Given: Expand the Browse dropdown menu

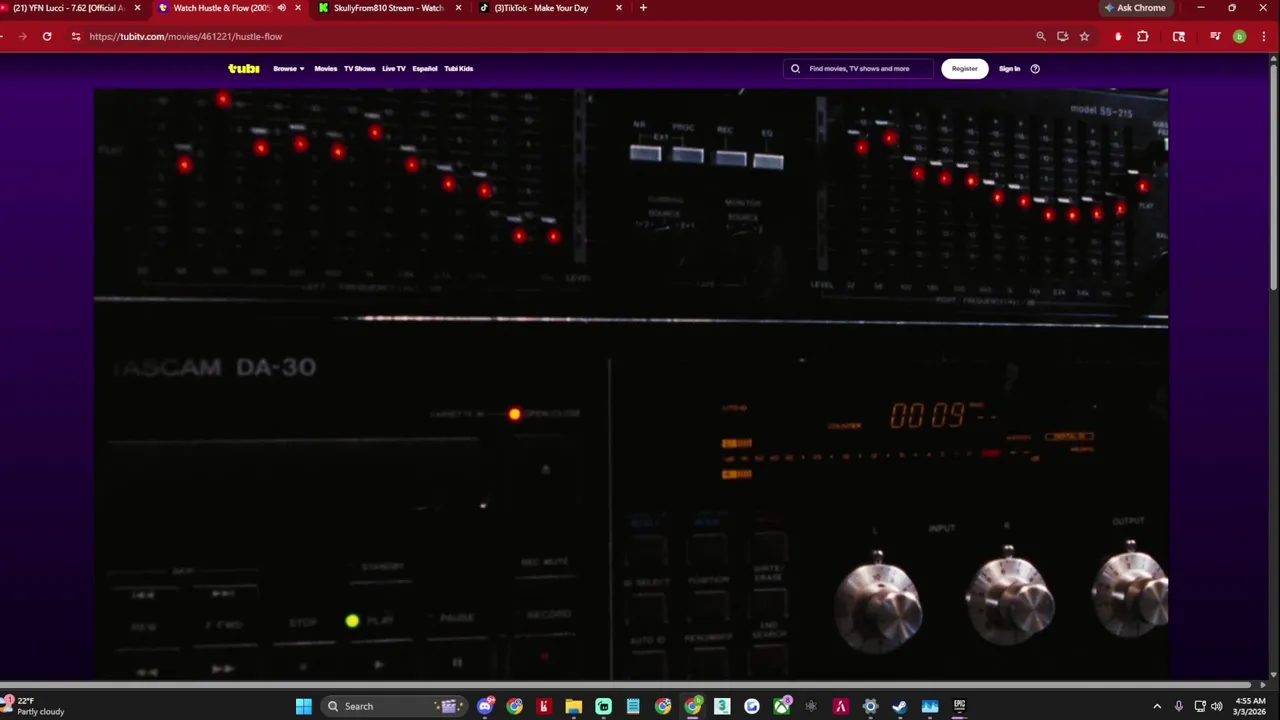Looking at the screenshot, I should 289,69.
